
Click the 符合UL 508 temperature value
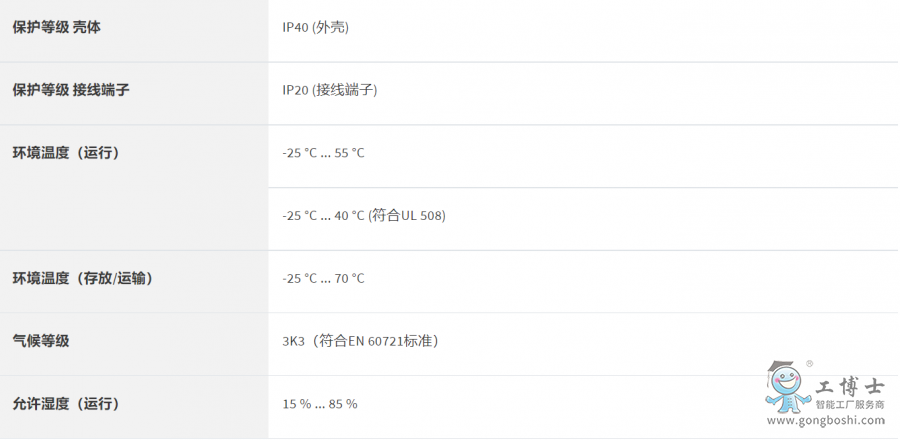tap(364, 216)
